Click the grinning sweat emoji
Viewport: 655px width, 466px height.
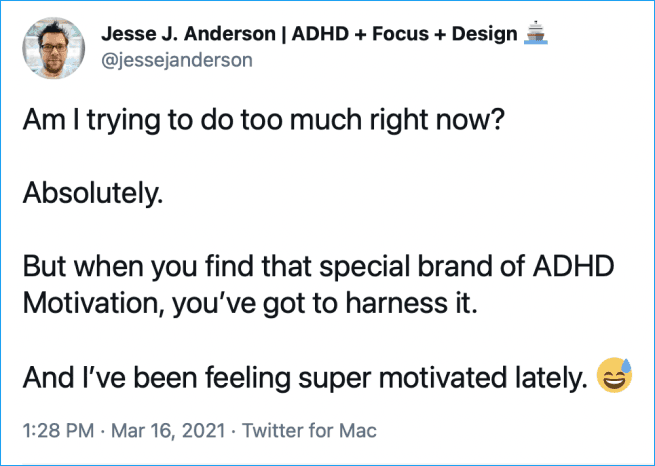pyautogui.click(x=614, y=375)
